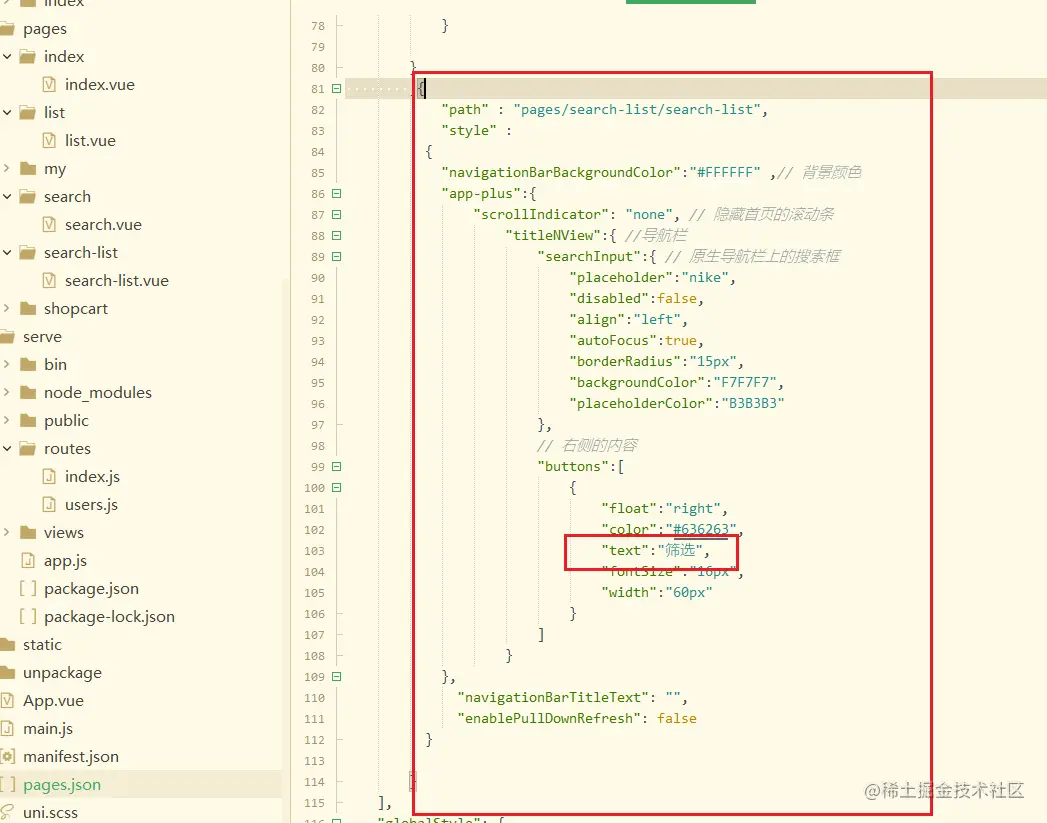1047x823 pixels.
Task: Select the unpackage folder
Action: click(62, 672)
